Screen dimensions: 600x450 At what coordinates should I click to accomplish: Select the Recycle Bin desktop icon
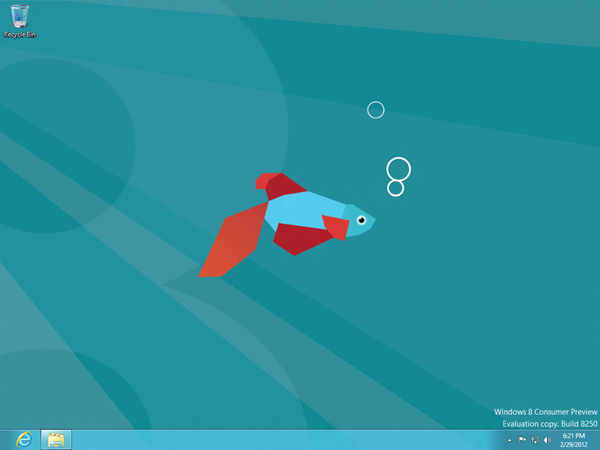(20, 21)
